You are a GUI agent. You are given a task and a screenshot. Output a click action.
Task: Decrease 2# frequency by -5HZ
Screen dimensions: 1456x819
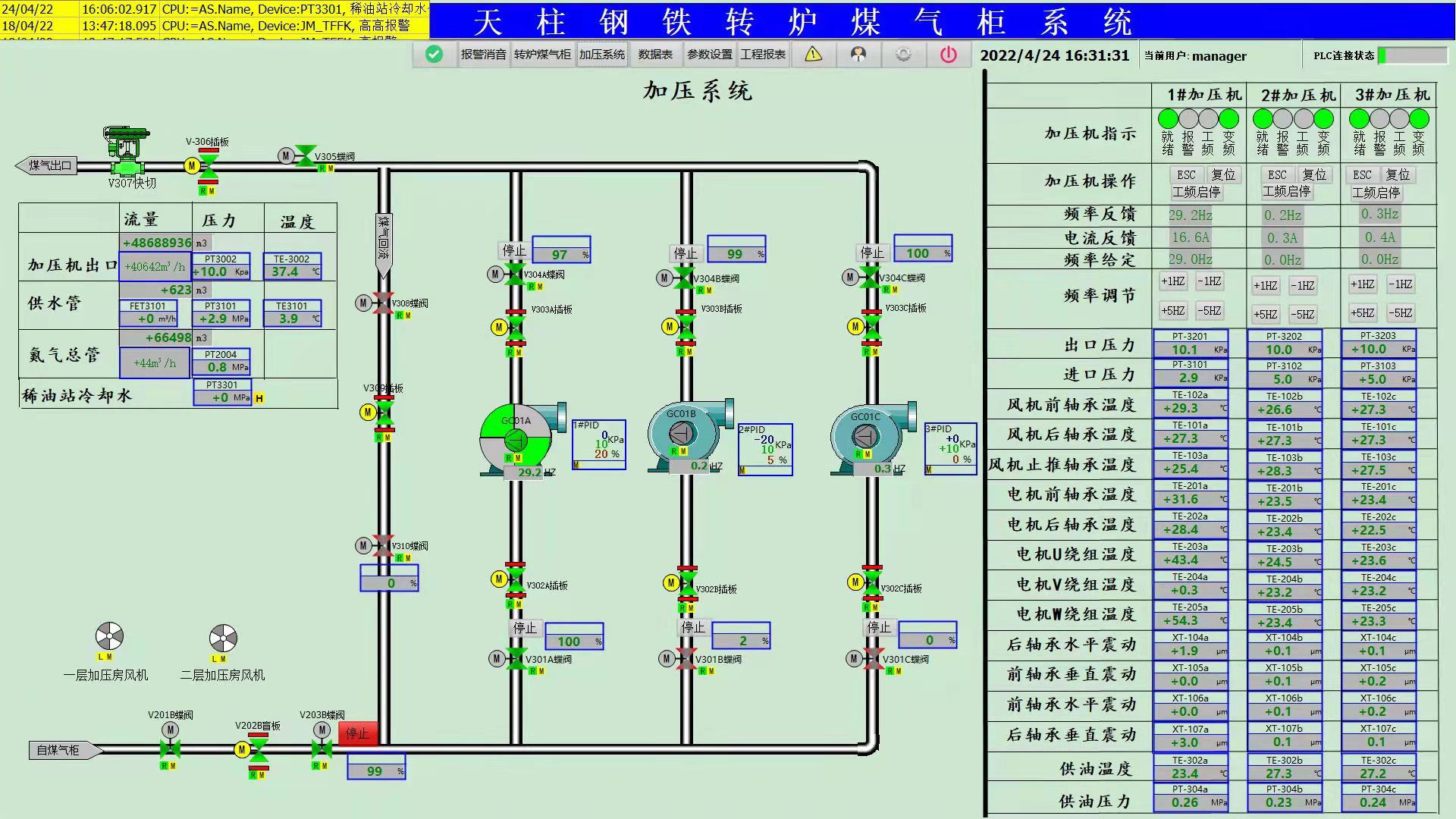coord(1302,315)
